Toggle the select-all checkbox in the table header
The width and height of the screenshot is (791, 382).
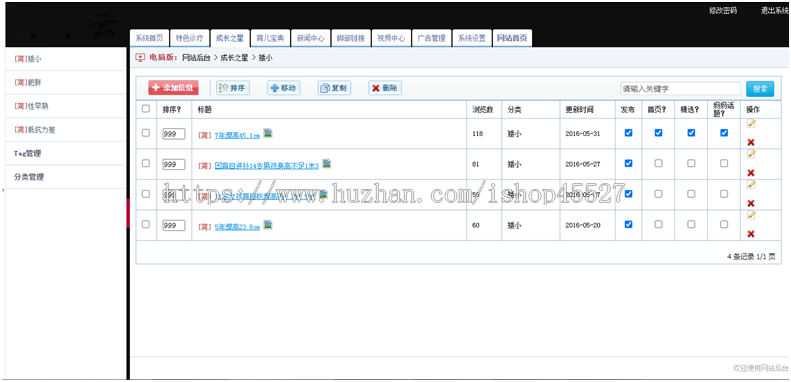pos(146,108)
